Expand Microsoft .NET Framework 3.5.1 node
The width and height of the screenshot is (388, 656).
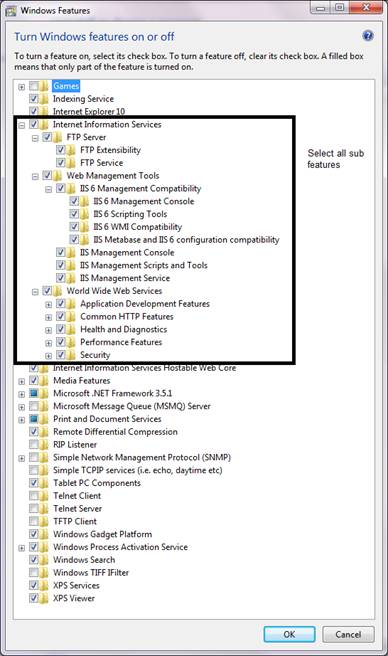point(21,394)
